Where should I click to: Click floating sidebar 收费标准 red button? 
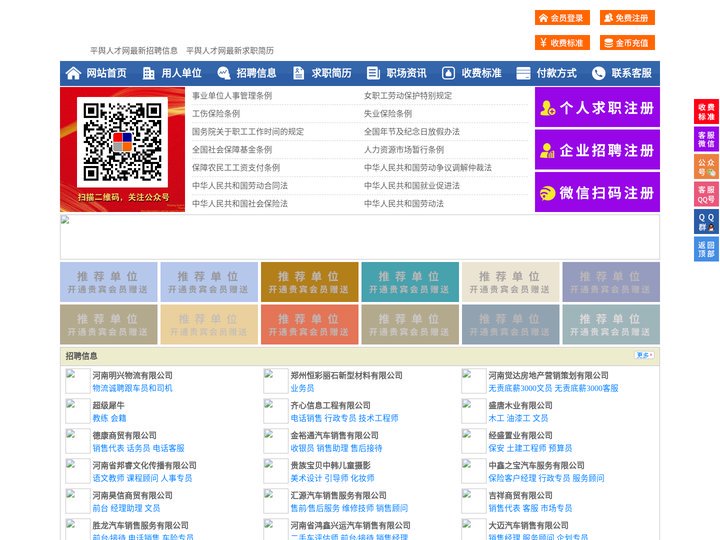pos(706,112)
